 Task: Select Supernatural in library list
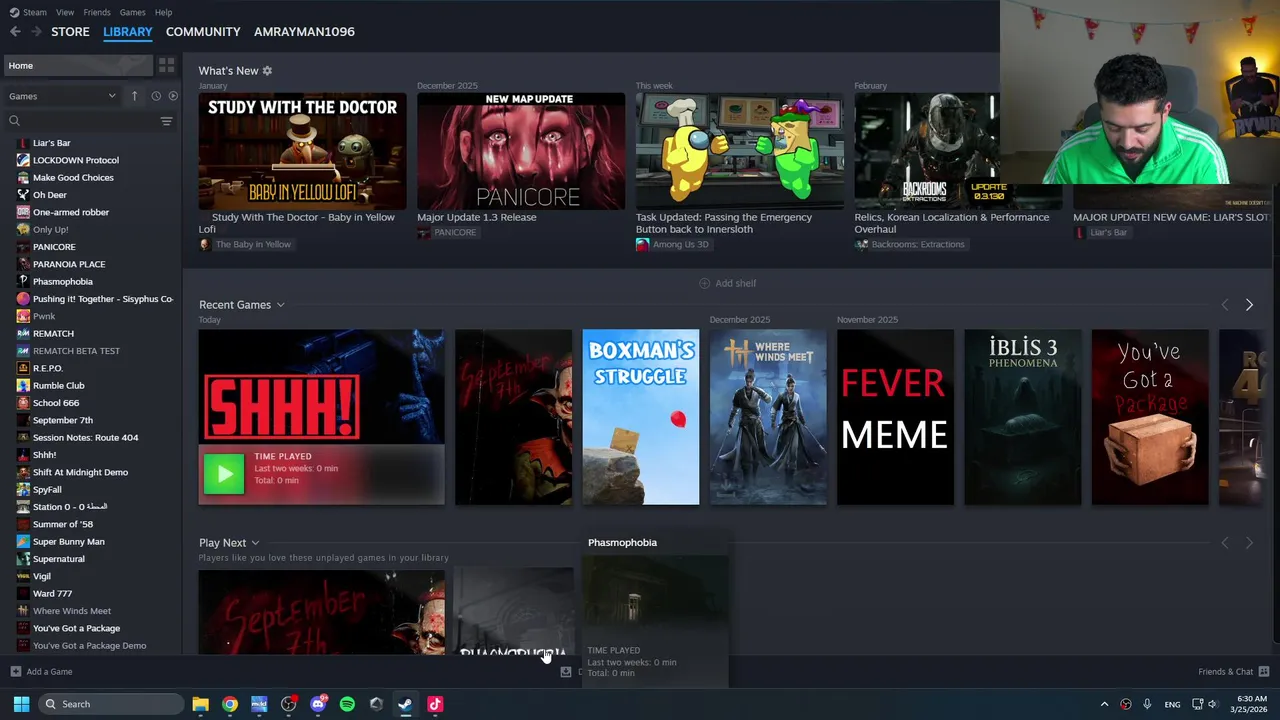pyautogui.click(x=59, y=559)
